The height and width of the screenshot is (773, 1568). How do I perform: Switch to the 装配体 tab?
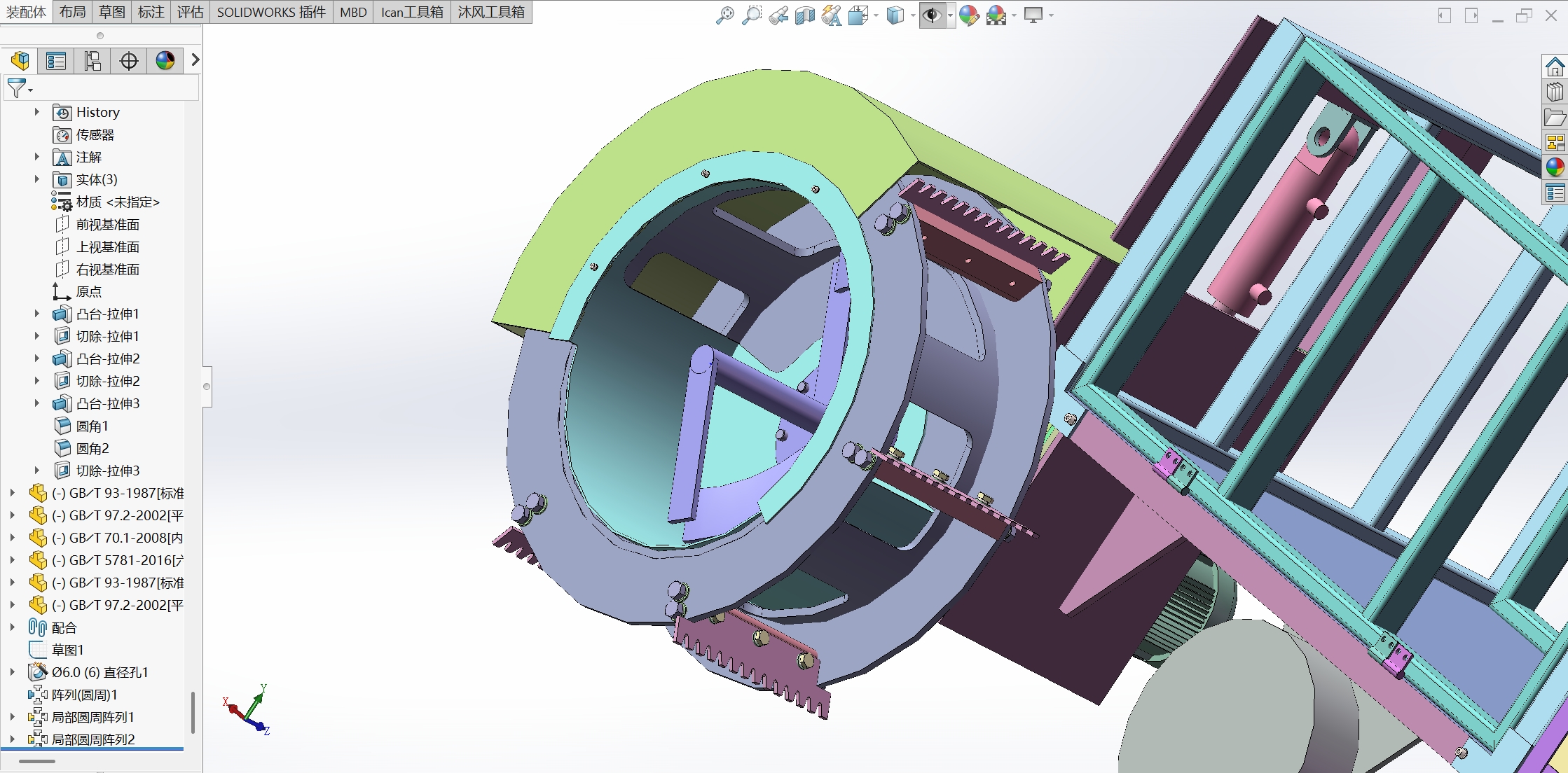pos(27,12)
